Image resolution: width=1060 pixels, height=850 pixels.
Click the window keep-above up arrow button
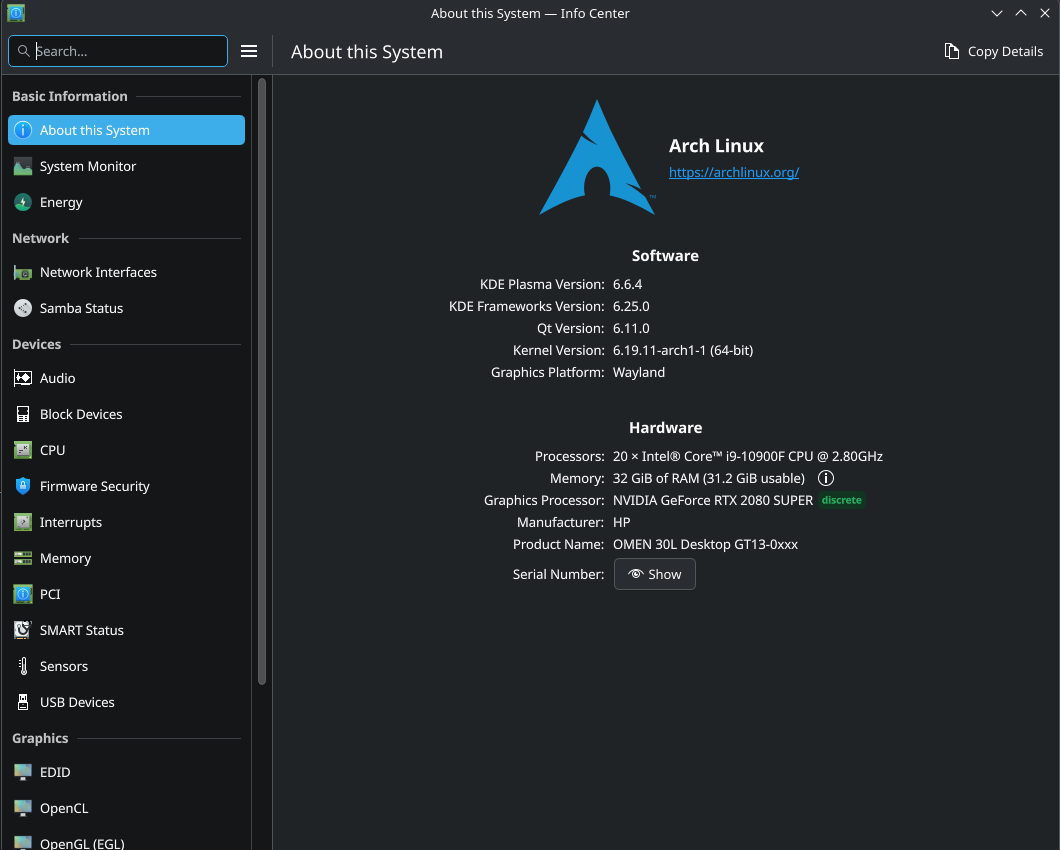point(1021,14)
